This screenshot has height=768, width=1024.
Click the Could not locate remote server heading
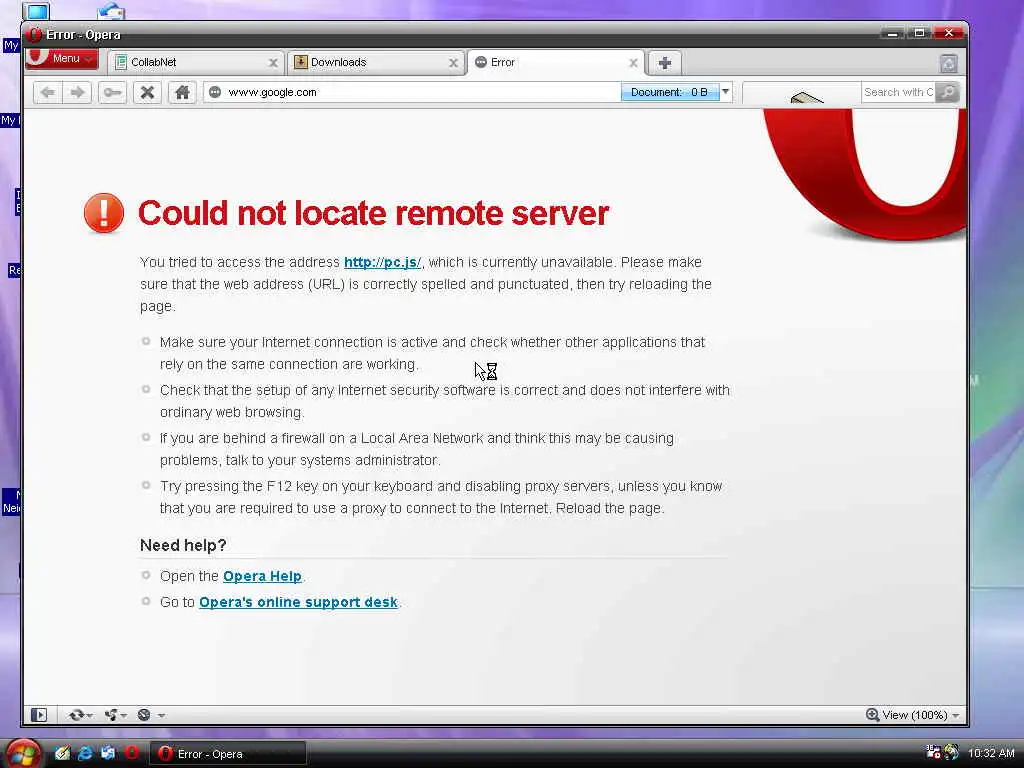click(373, 213)
